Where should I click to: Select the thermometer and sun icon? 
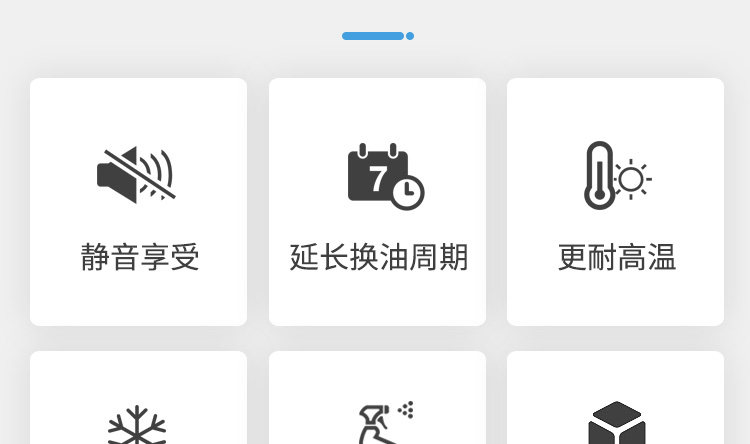click(x=618, y=175)
